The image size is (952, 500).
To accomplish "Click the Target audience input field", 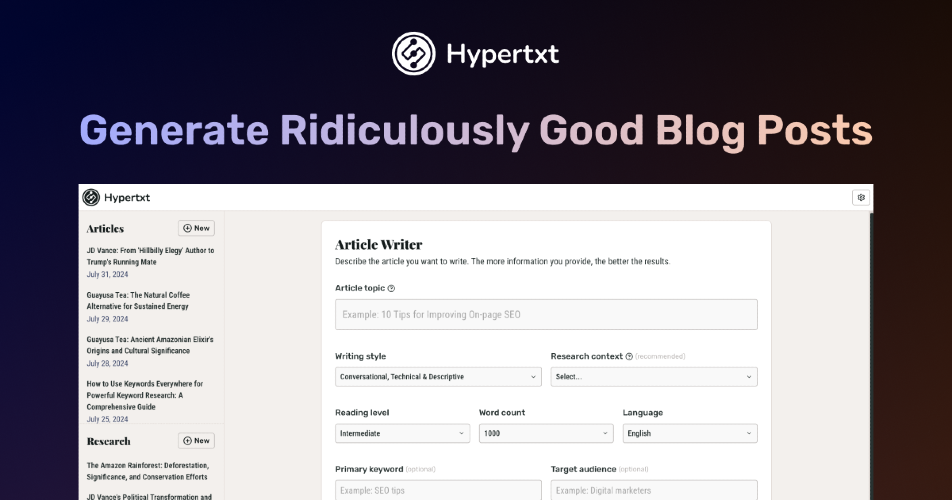I will coord(654,490).
